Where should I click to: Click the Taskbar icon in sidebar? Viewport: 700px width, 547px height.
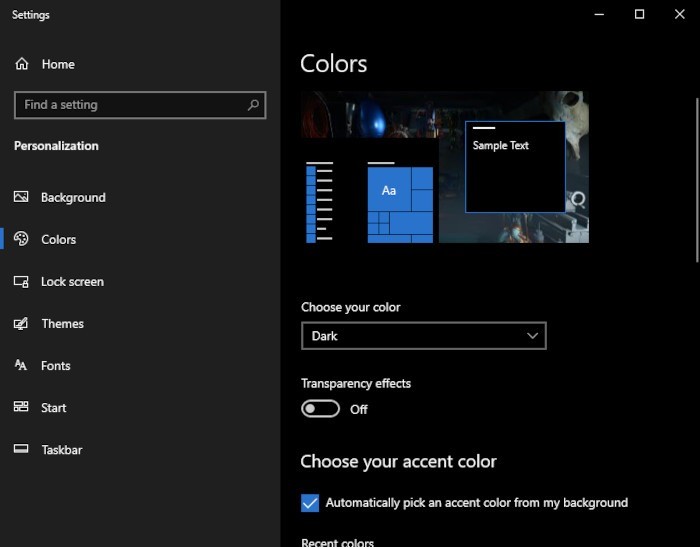21,450
